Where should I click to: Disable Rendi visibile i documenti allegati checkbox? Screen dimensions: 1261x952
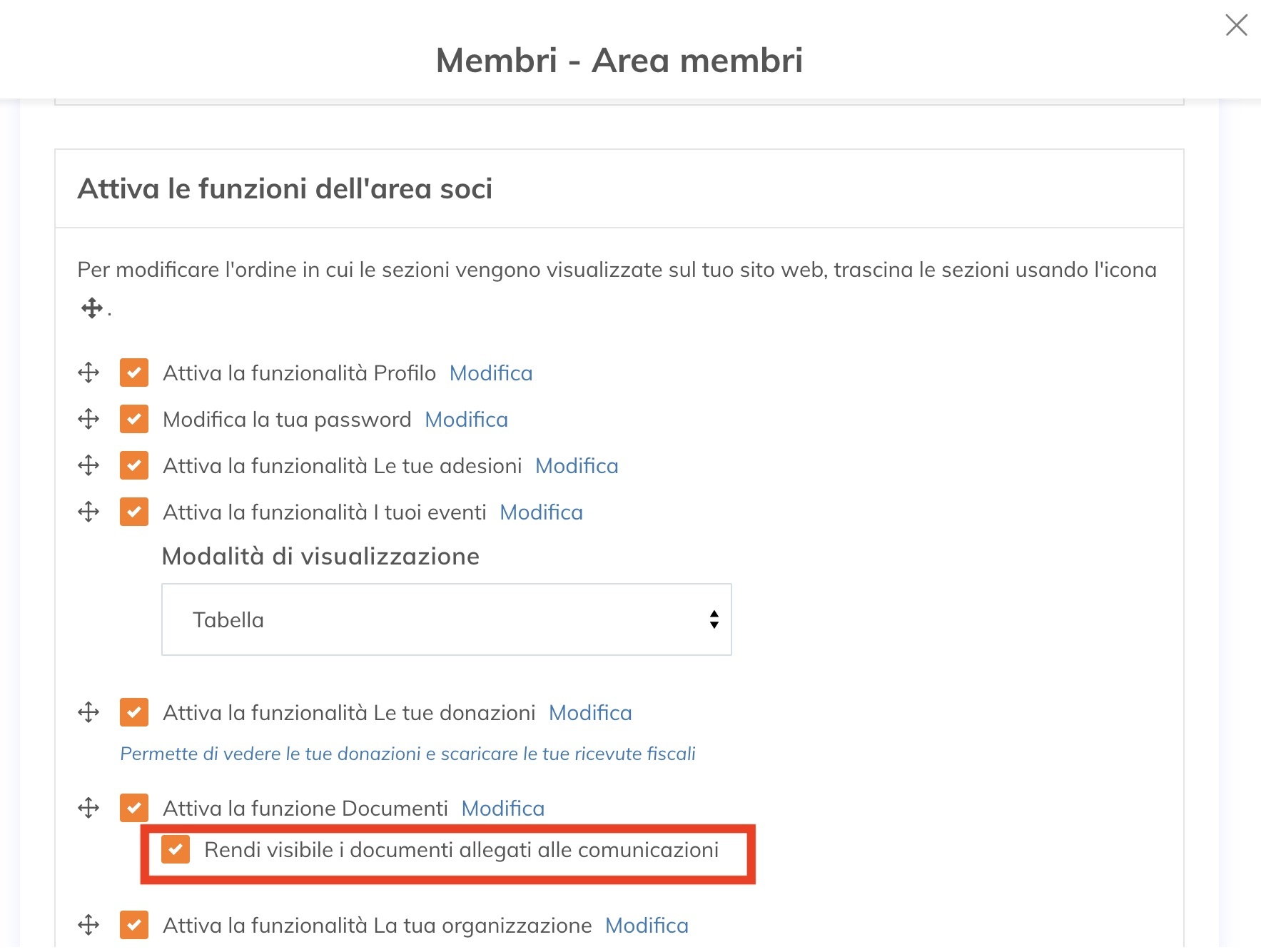pos(176,850)
